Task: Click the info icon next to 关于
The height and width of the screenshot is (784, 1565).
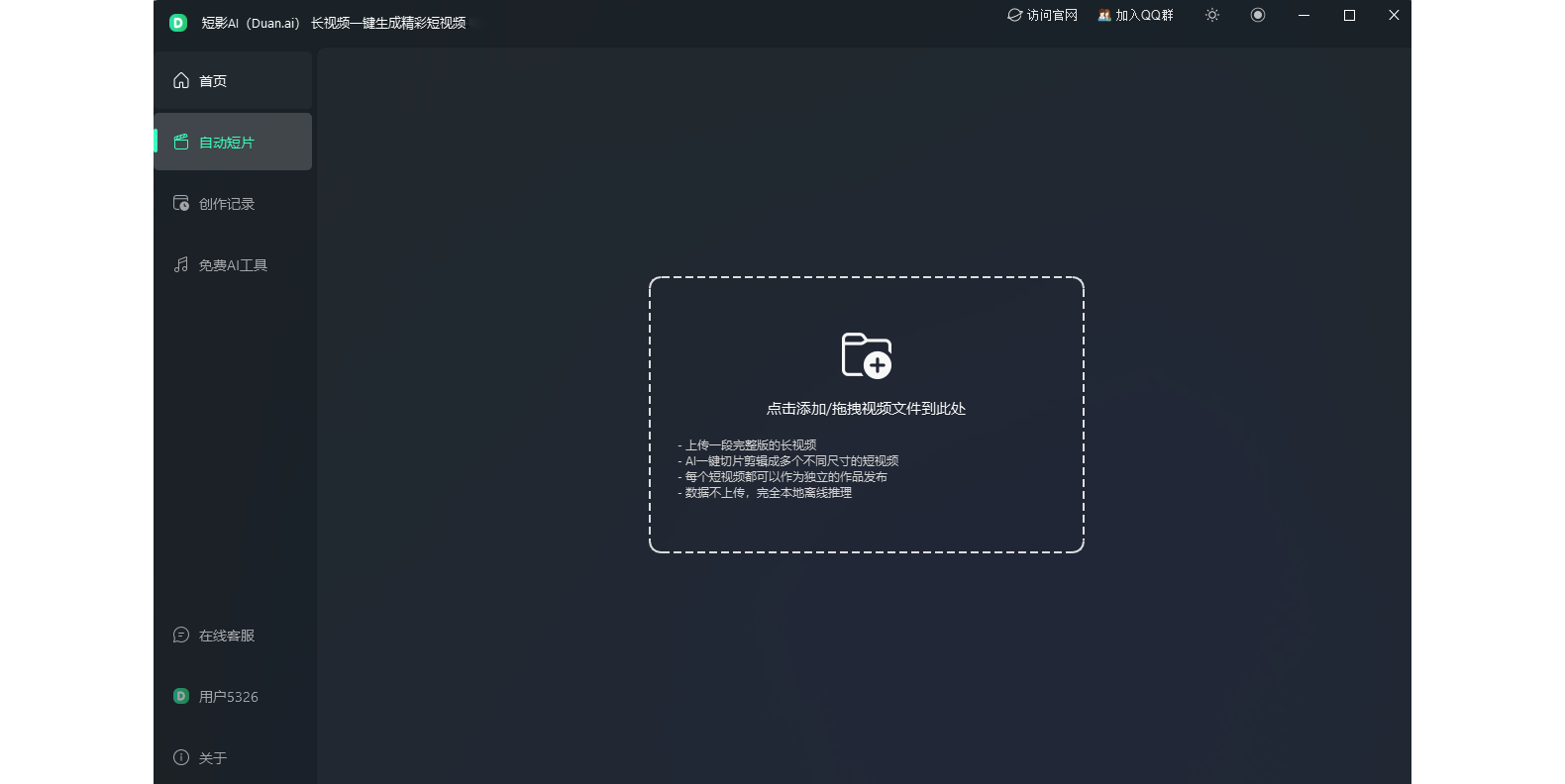Action: point(181,757)
